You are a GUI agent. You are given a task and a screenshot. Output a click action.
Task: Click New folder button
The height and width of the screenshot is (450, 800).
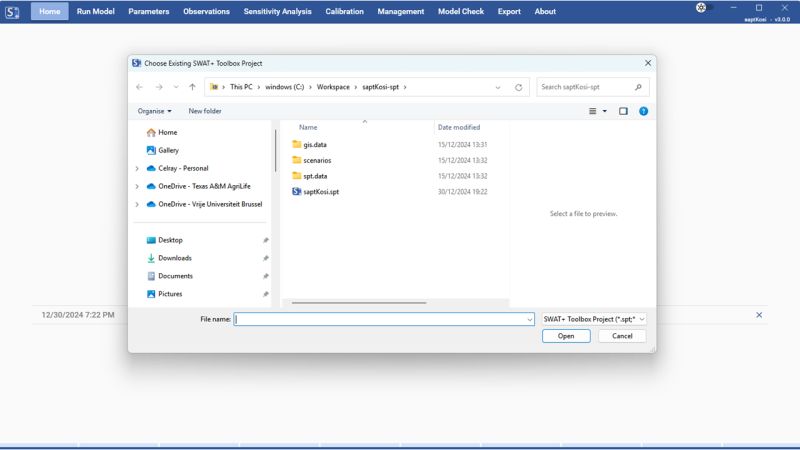click(205, 111)
